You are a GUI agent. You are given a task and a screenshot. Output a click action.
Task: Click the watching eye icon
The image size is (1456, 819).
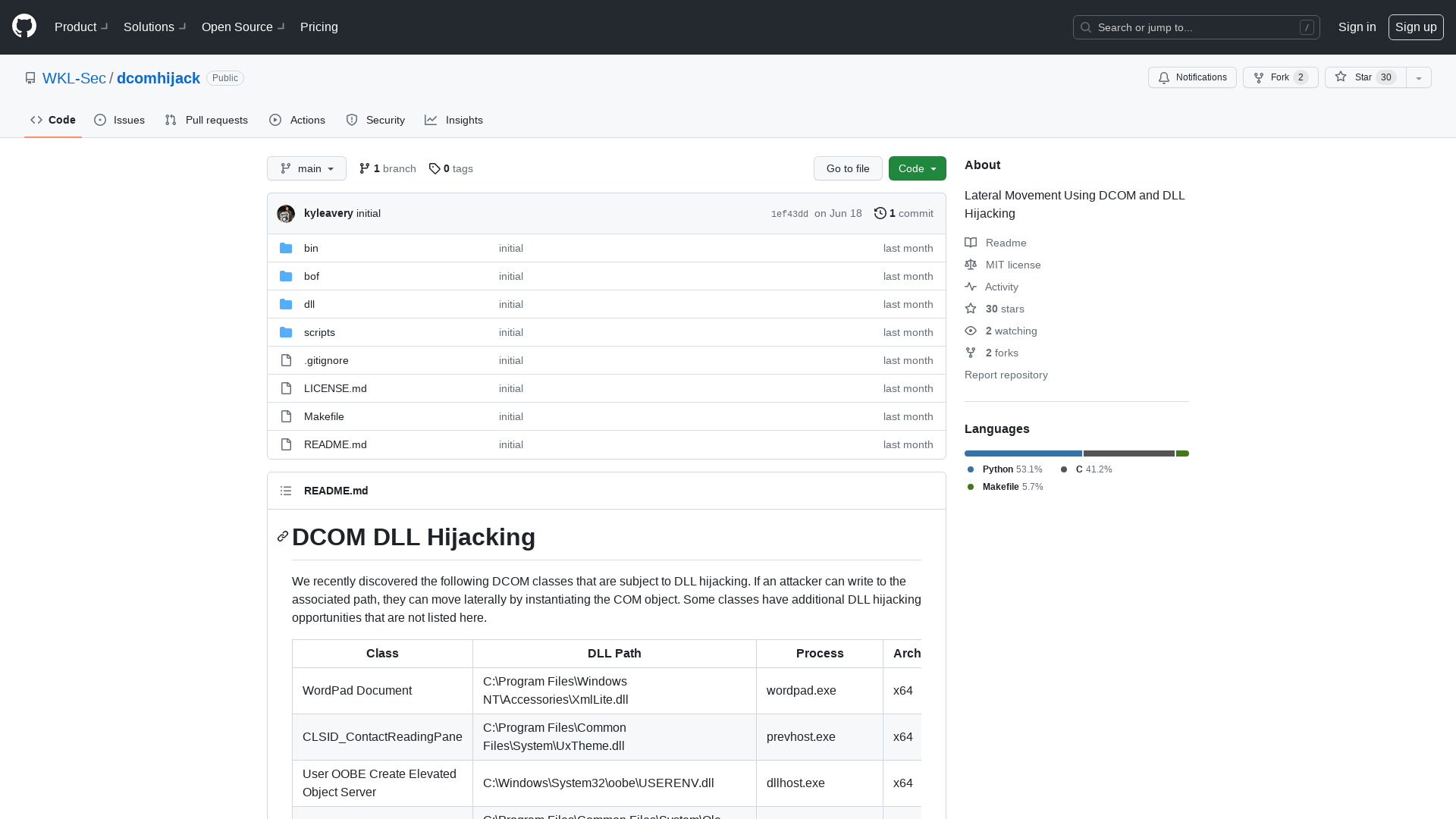(971, 331)
